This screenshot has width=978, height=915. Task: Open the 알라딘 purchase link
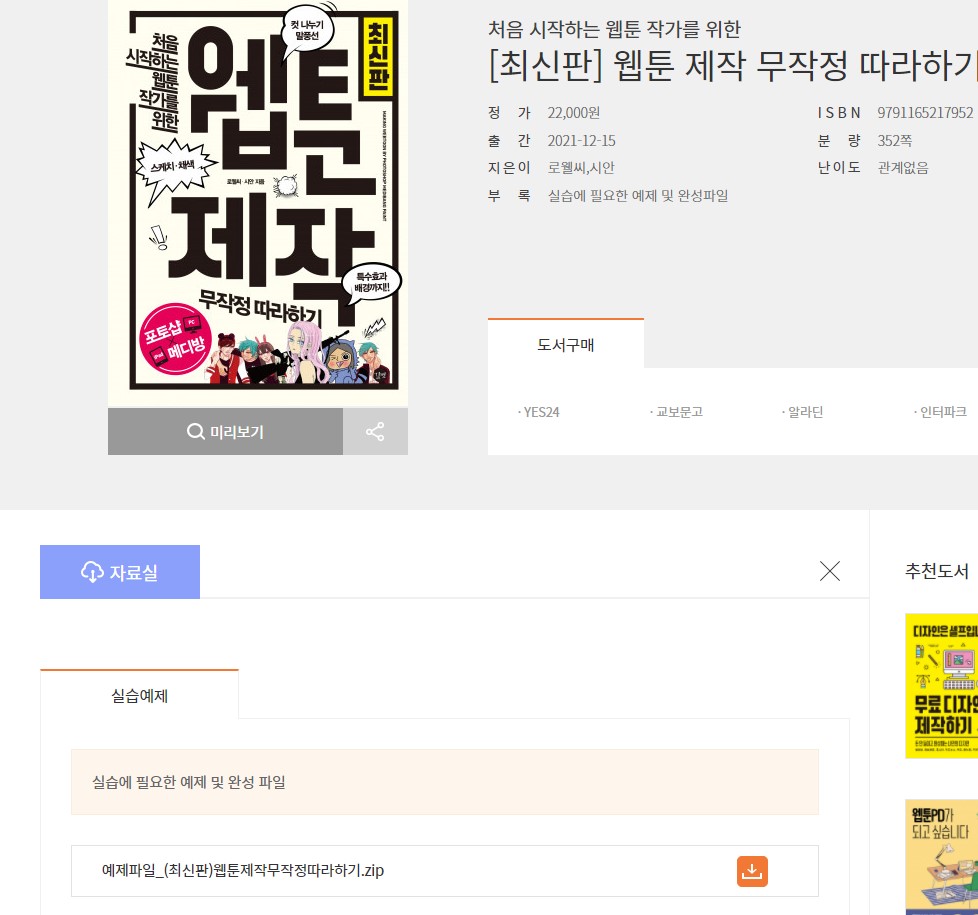coord(803,412)
